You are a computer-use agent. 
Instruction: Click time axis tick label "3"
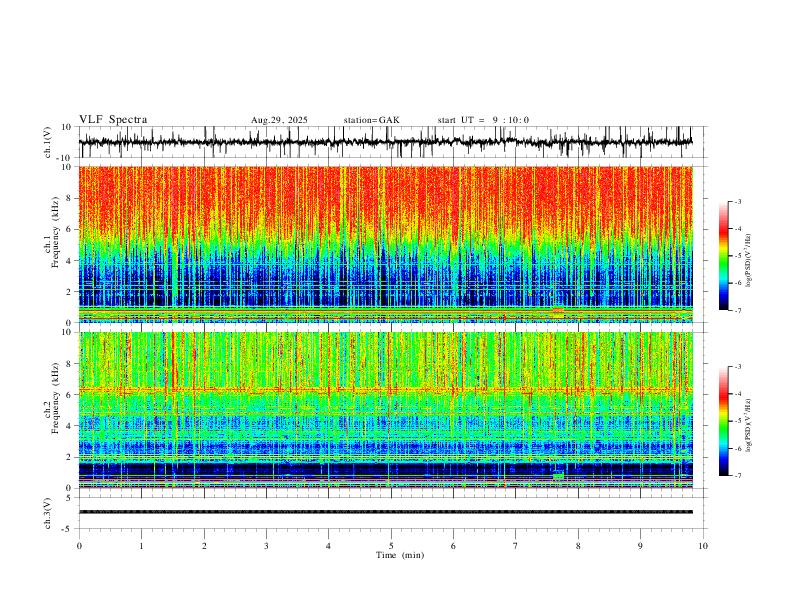[266, 546]
